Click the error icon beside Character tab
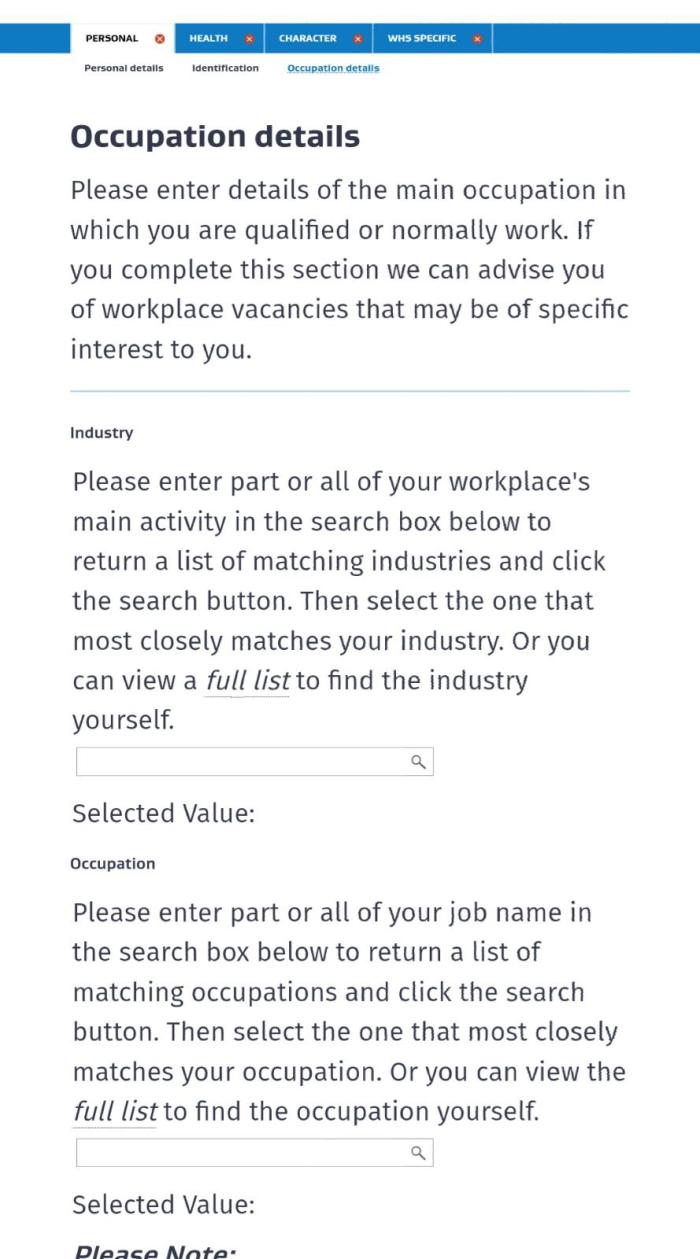 (358, 39)
